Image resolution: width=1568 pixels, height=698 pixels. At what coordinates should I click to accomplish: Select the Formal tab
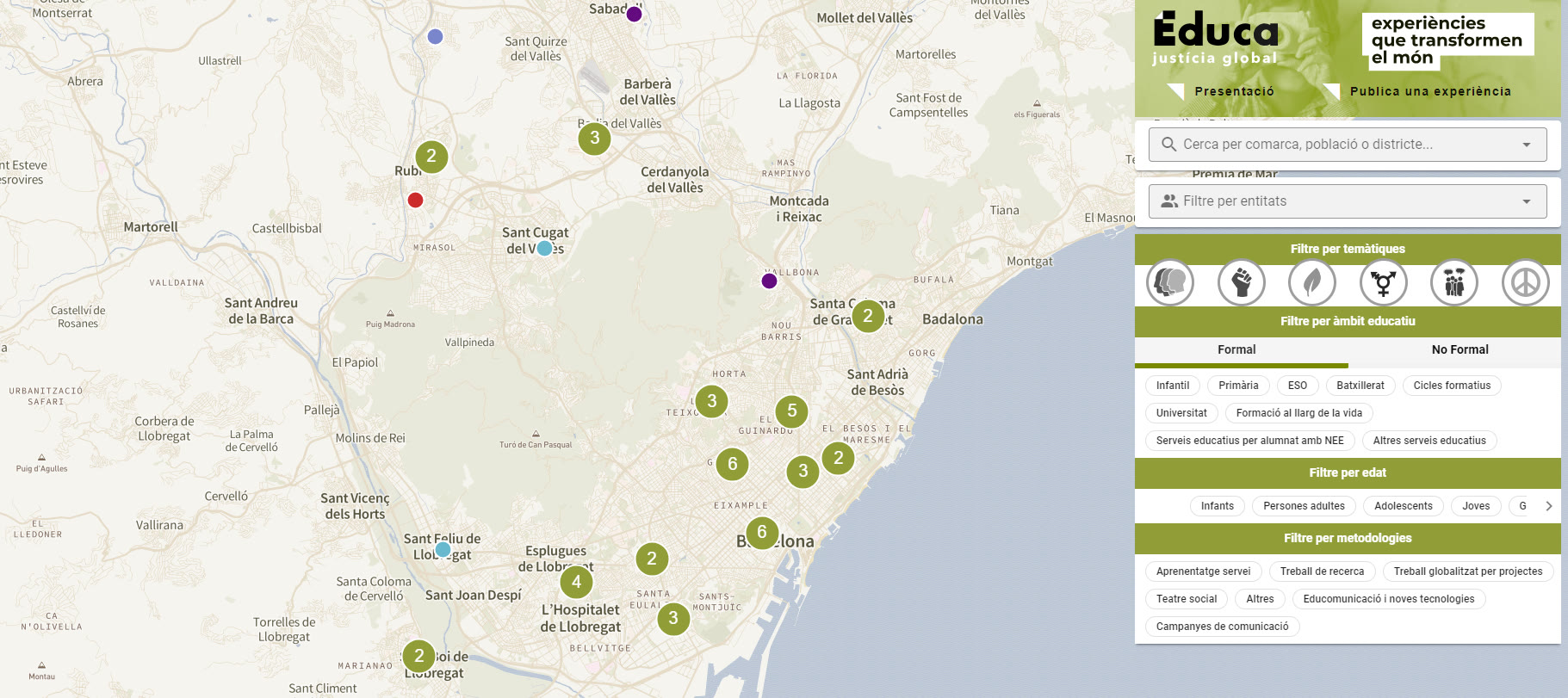click(1236, 349)
